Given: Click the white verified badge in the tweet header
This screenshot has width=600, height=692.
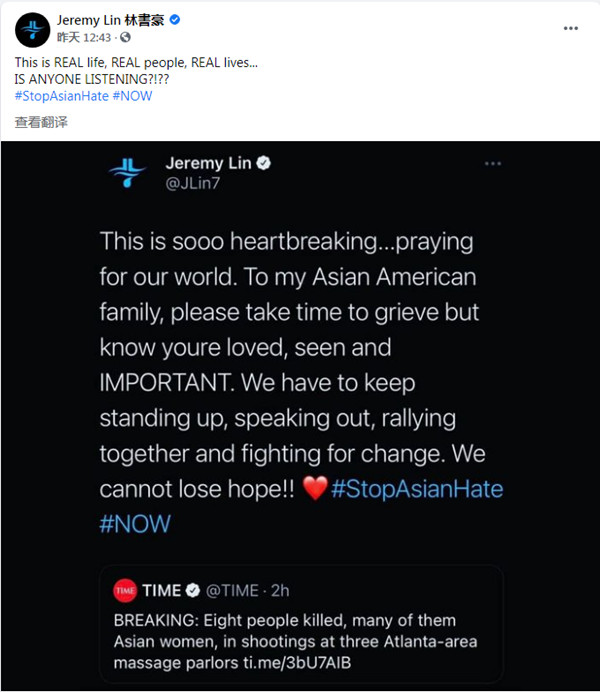Looking at the screenshot, I should (x=265, y=163).
